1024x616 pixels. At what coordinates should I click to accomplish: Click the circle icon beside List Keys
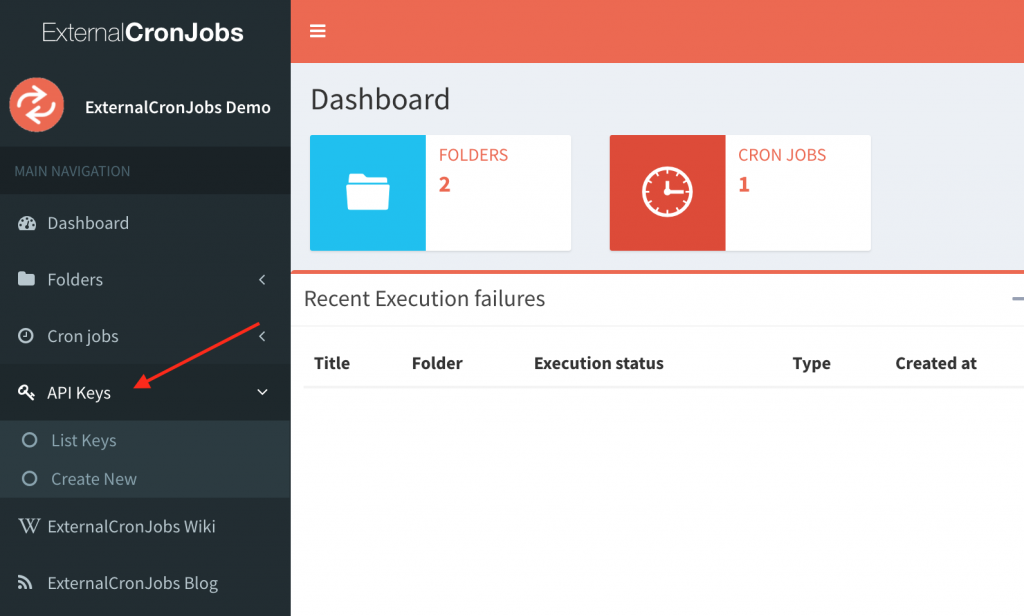click(x=29, y=440)
